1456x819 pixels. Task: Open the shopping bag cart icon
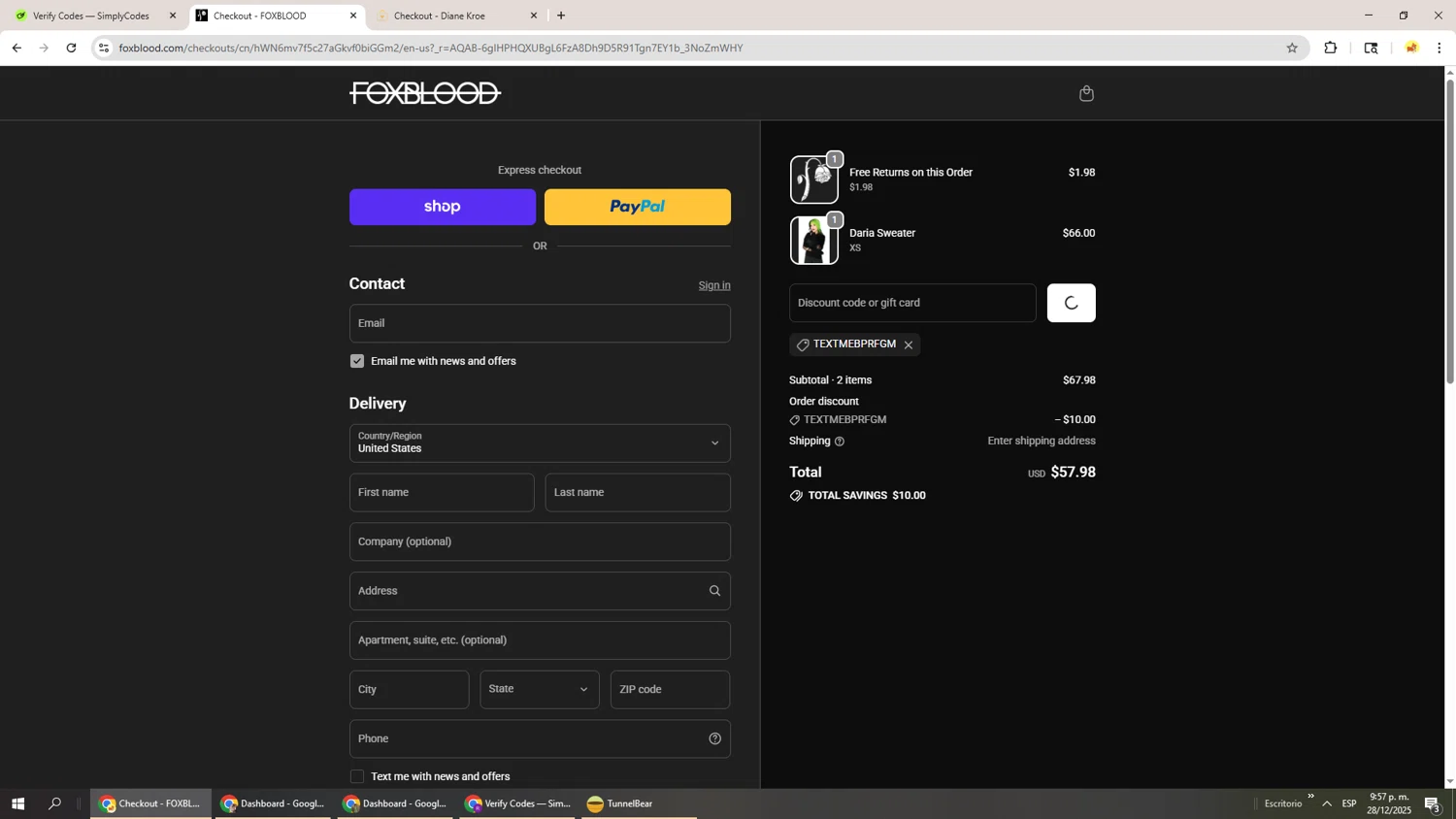click(x=1086, y=93)
